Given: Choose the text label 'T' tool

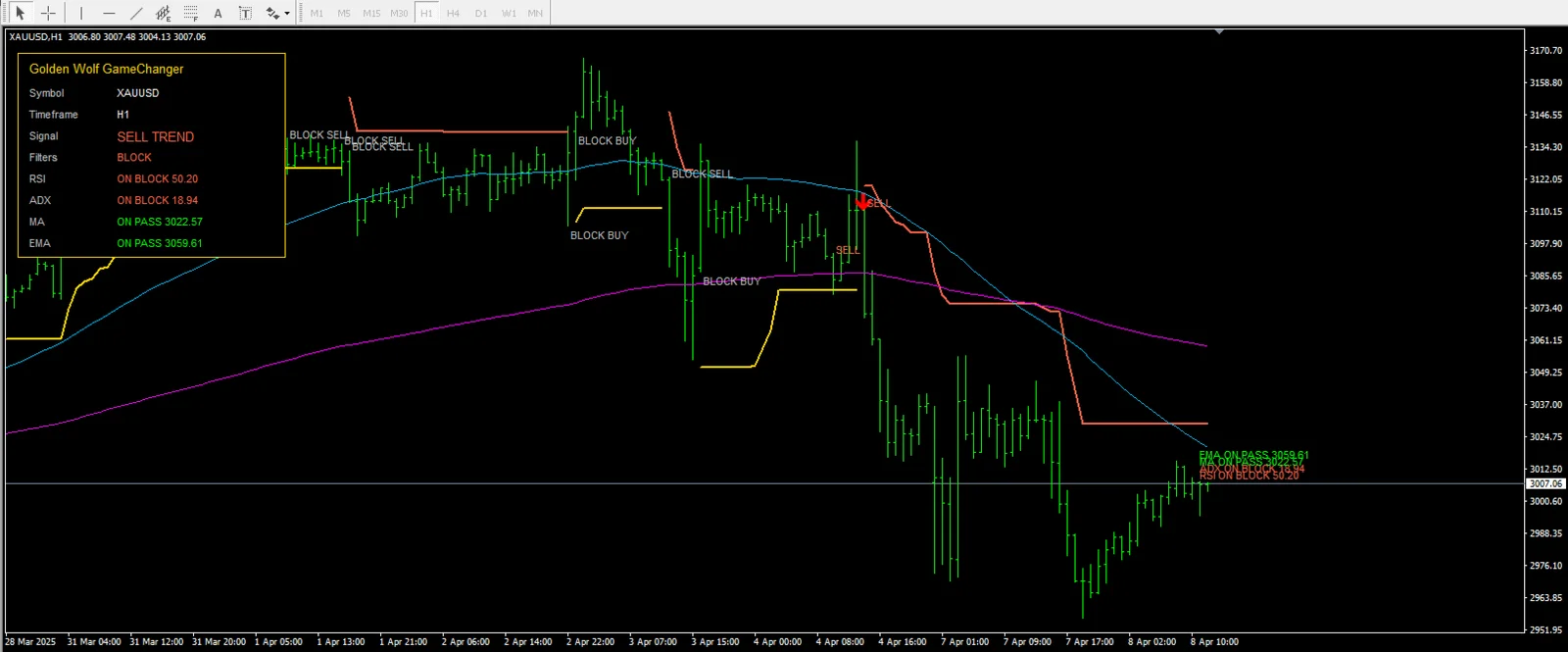Looking at the screenshot, I should [245, 13].
